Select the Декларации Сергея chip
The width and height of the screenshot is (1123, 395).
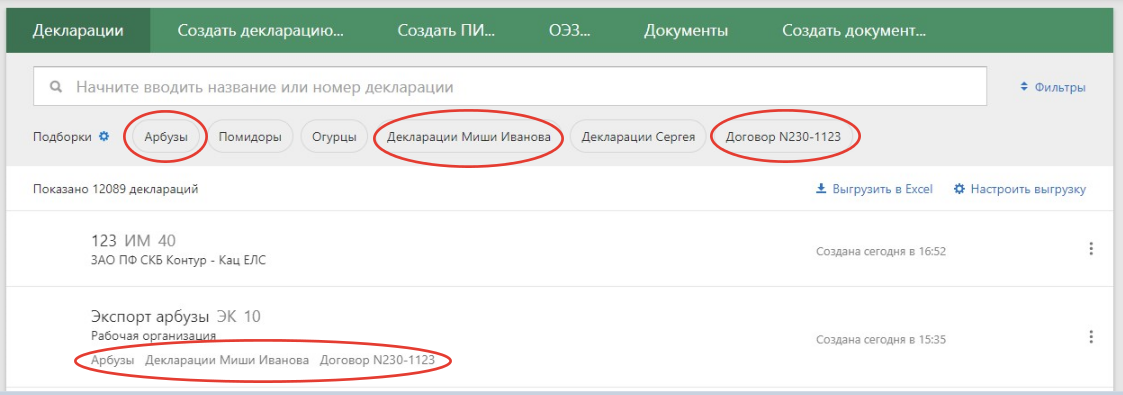pos(638,137)
